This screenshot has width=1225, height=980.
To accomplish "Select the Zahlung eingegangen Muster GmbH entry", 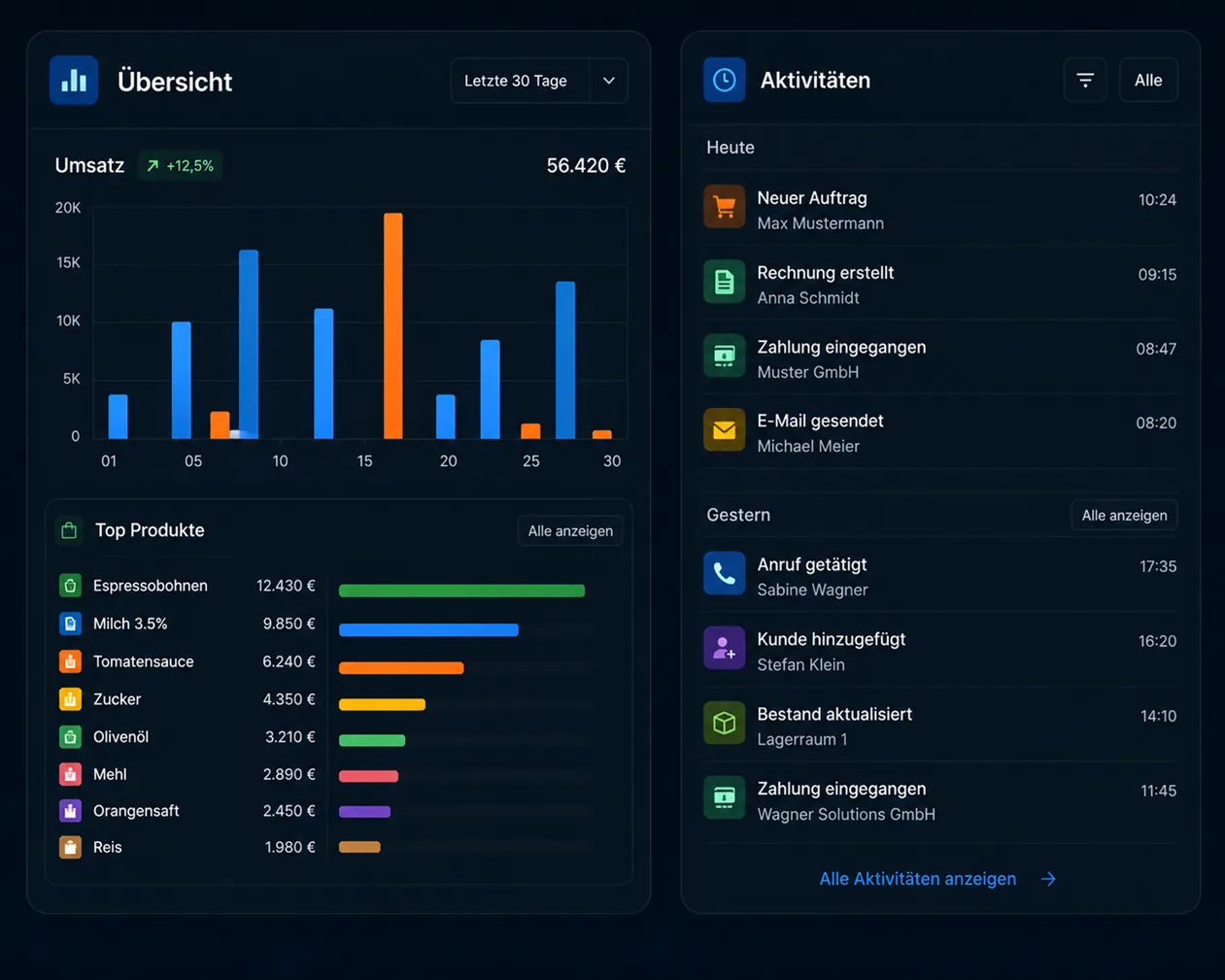I will 940,358.
